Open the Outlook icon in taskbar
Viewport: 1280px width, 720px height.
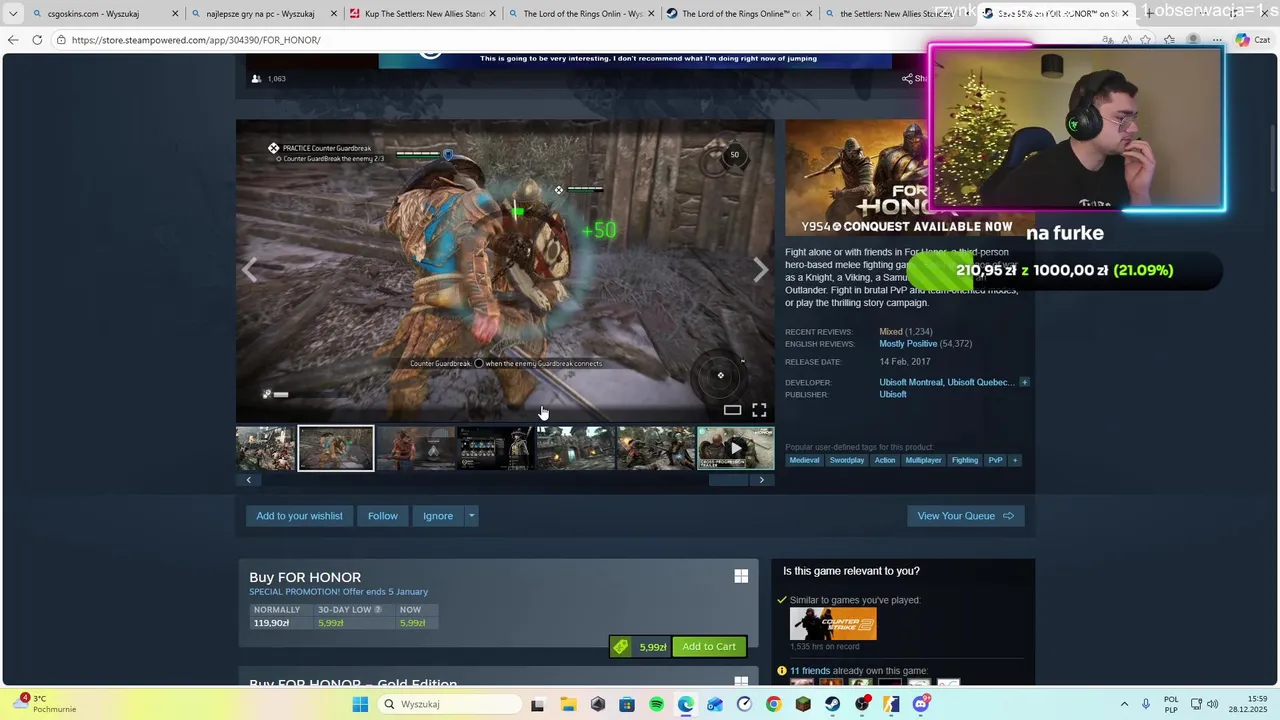tap(714, 704)
